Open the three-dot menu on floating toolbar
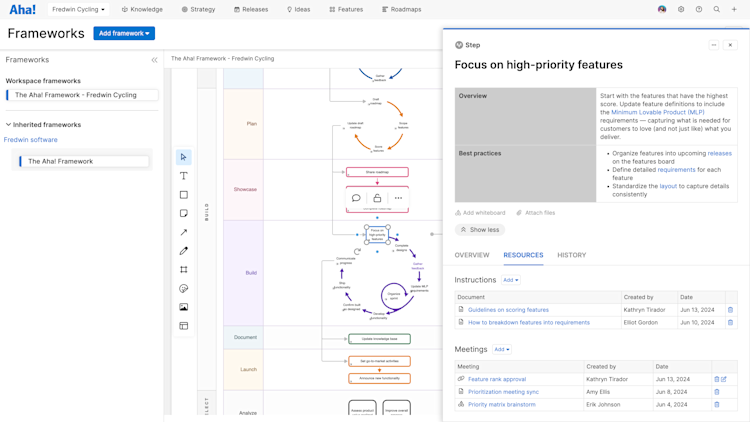750x422 pixels. (398, 198)
